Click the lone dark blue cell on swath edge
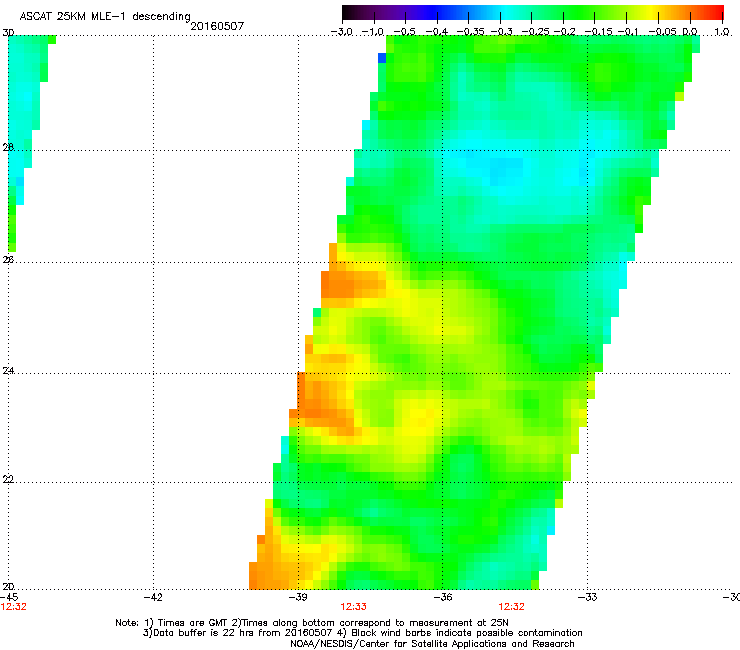Screen dimensions: 740x650 point(382,58)
